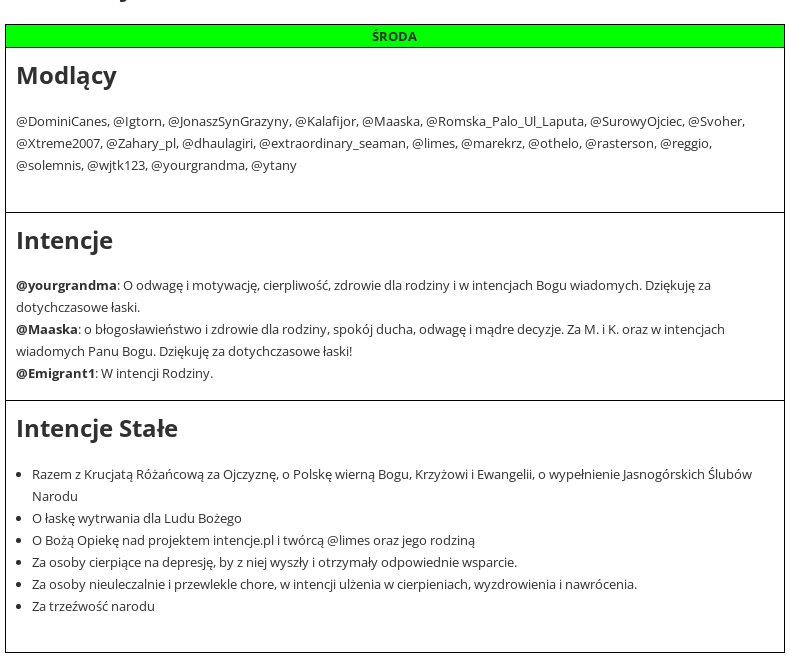Click the @dhaulagiri mention
This screenshot has height=658, width=790.
click(217, 143)
